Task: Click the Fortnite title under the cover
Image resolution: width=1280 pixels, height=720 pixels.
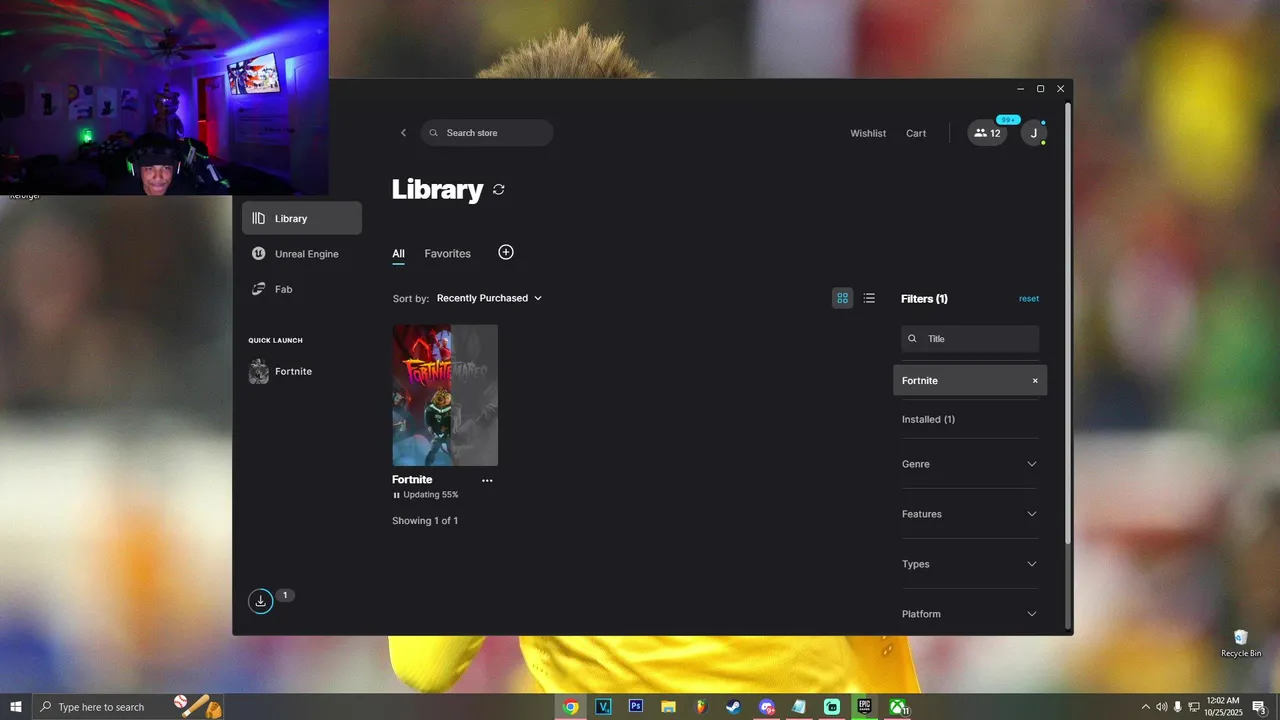Action: pyautogui.click(x=412, y=480)
